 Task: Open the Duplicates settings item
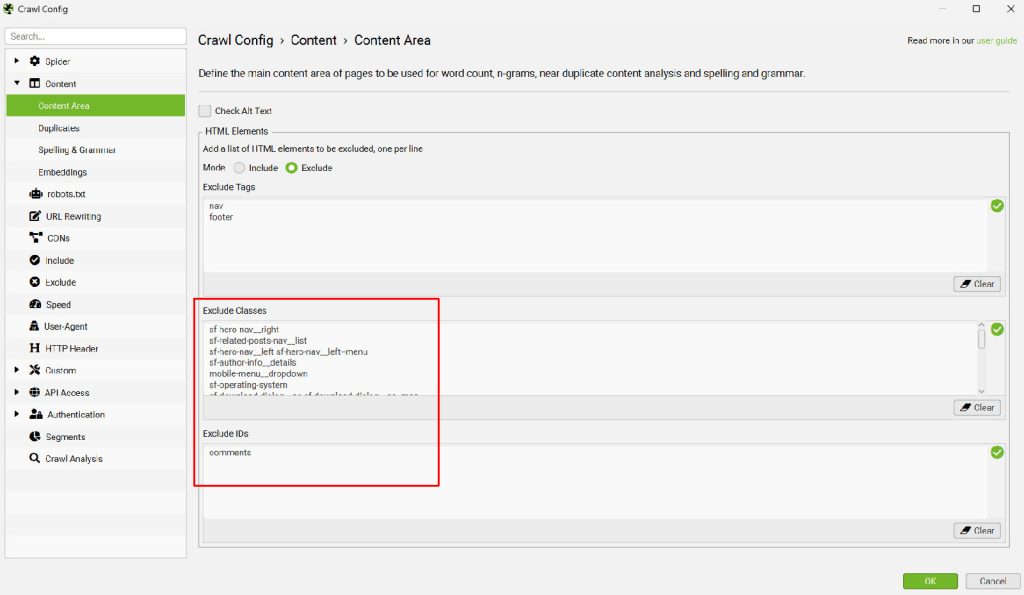click(95, 128)
